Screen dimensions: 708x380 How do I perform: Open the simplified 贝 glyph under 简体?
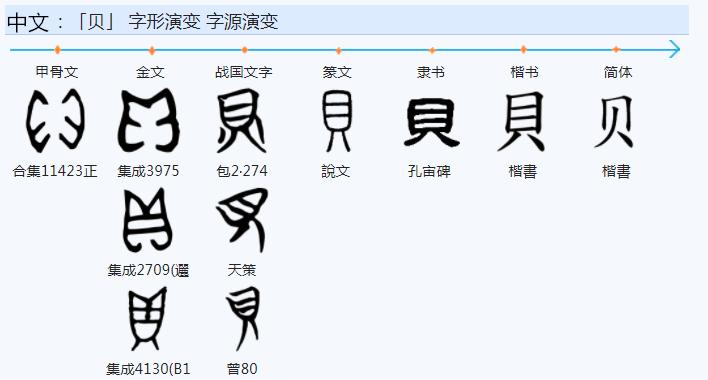pyautogui.click(x=614, y=121)
